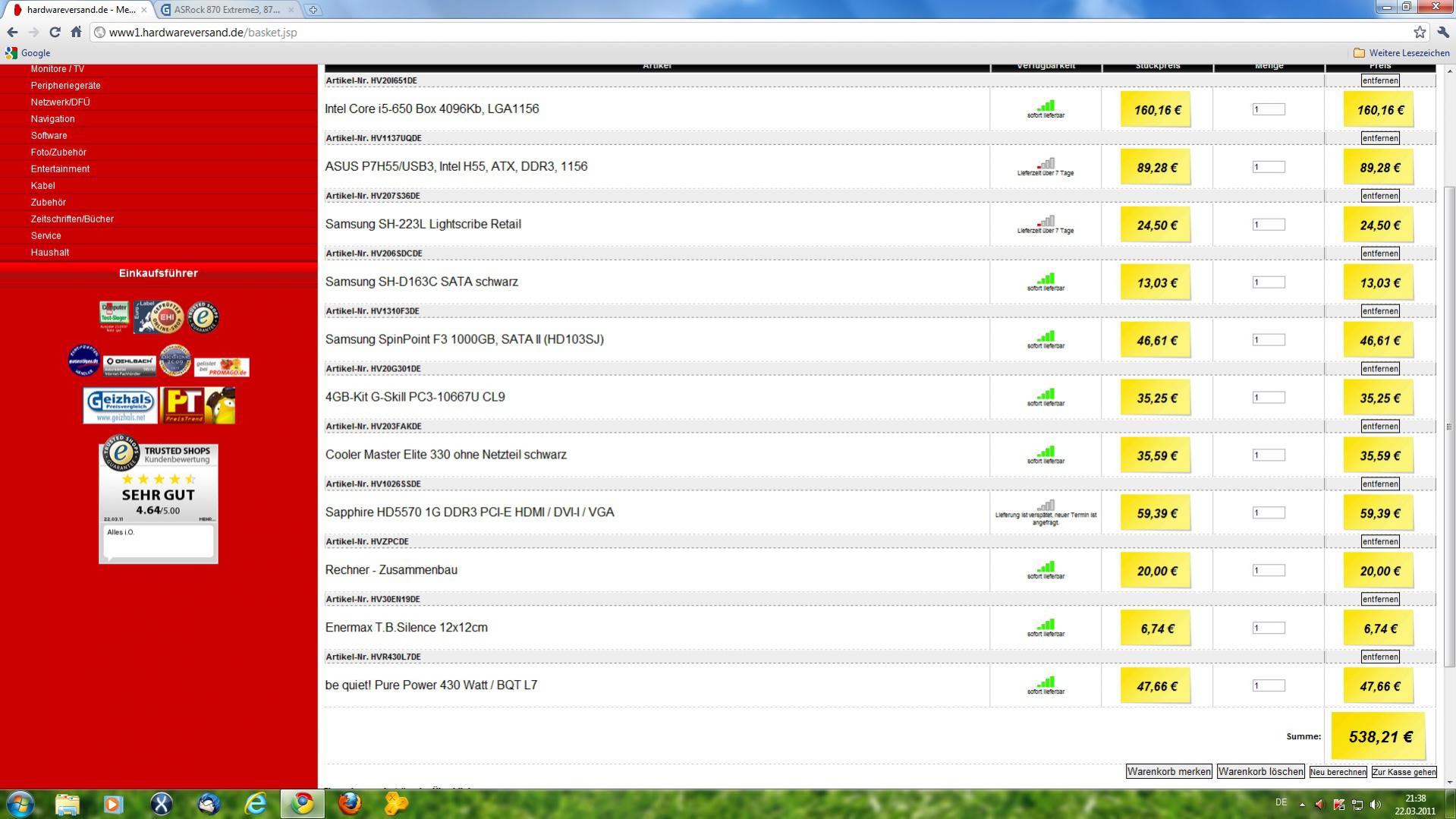Screen dimensions: 1456x819
Task: Show hidden tray icons arrow
Action: coord(1302,805)
